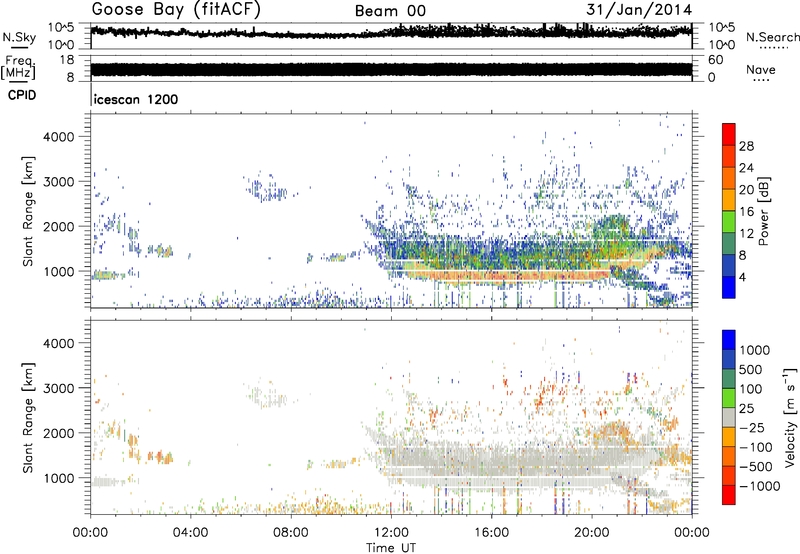This screenshot has width=800, height=554.
Task: Click the '04:00' time tick label
Action: point(191,533)
